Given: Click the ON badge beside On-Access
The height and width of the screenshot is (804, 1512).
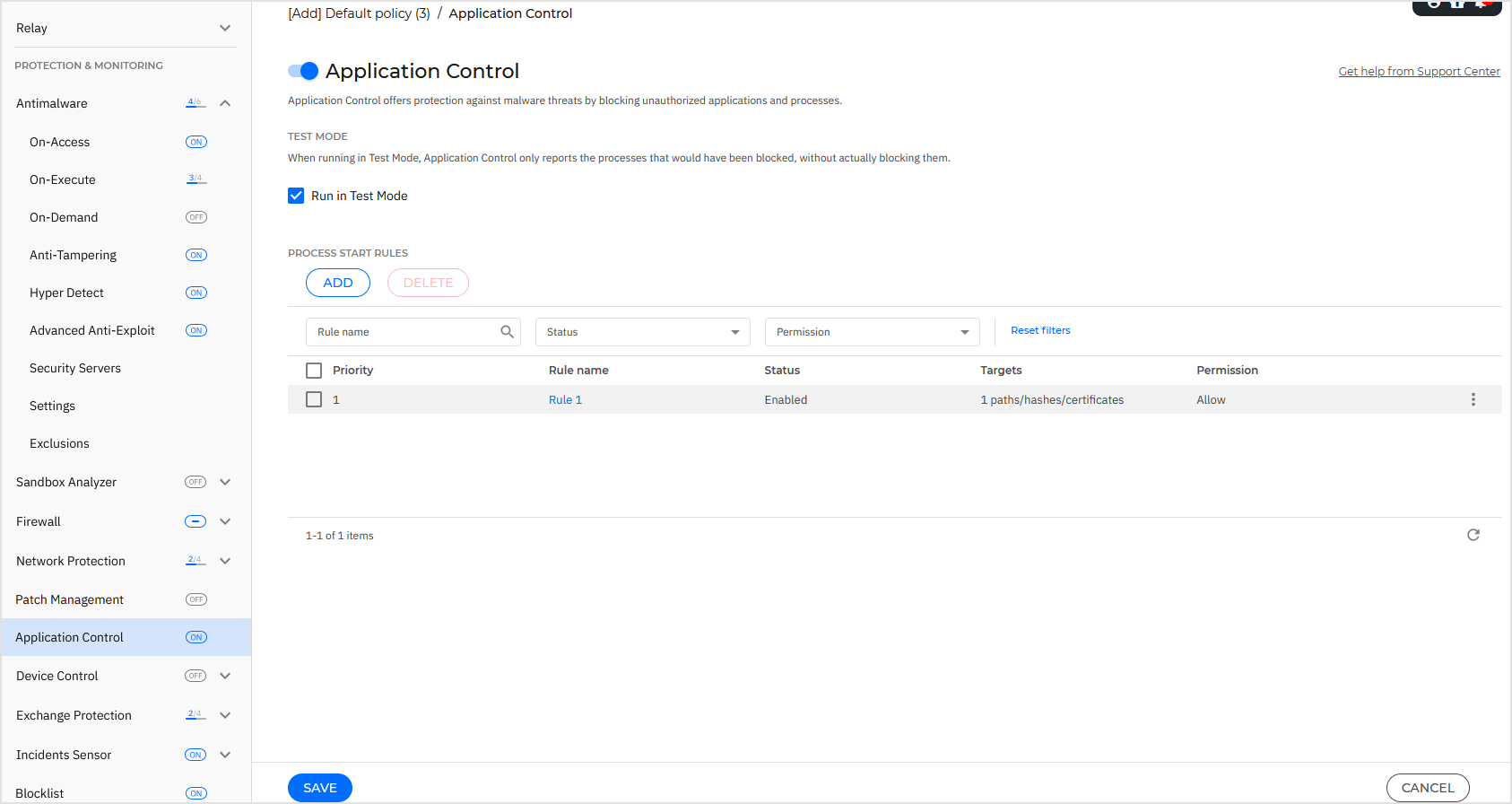Looking at the screenshot, I should point(196,142).
